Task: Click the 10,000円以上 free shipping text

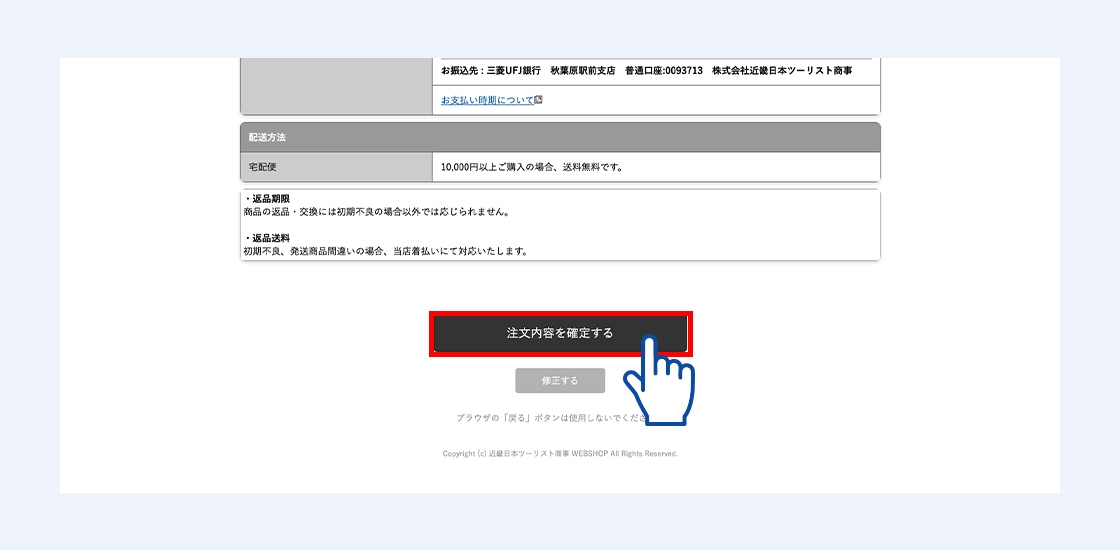Action: click(x=532, y=167)
